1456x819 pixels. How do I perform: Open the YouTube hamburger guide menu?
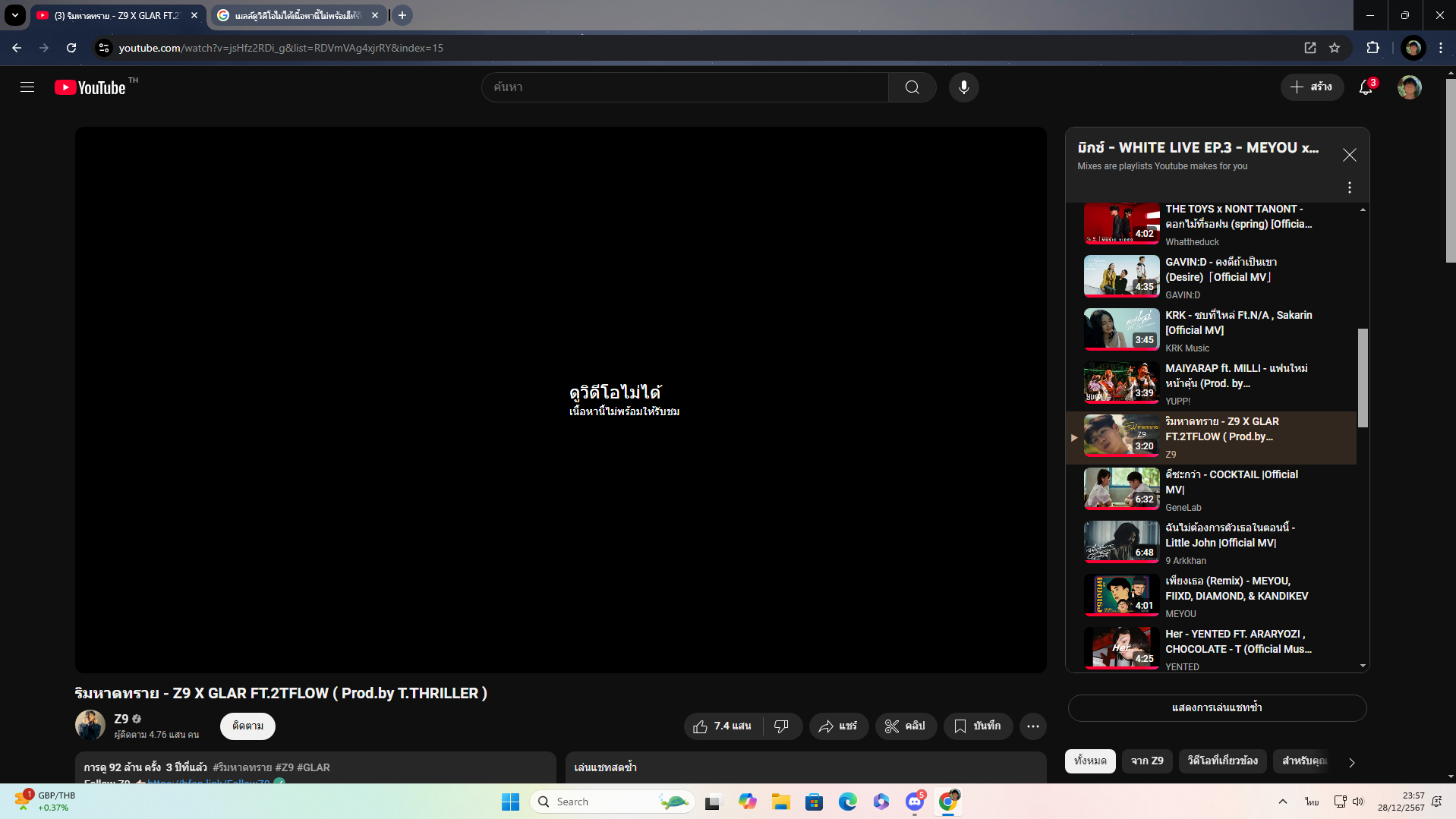click(x=27, y=87)
